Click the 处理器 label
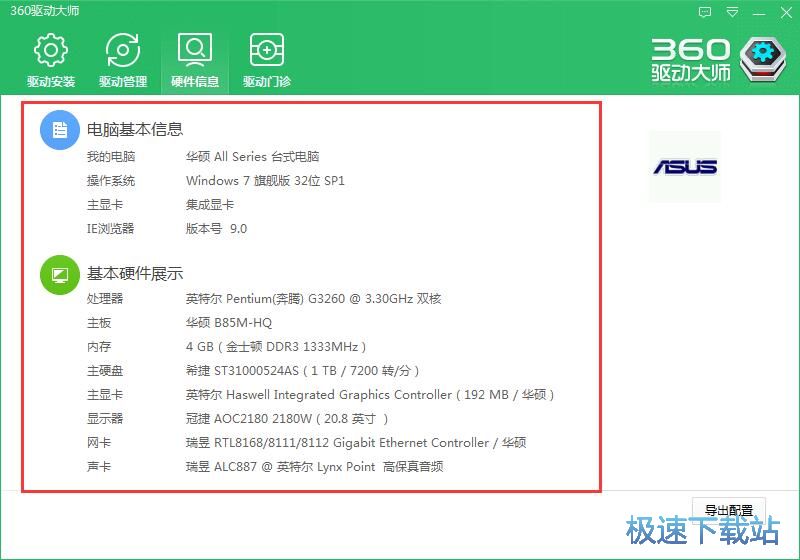The width and height of the screenshot is (800, 560). (105, 298)
